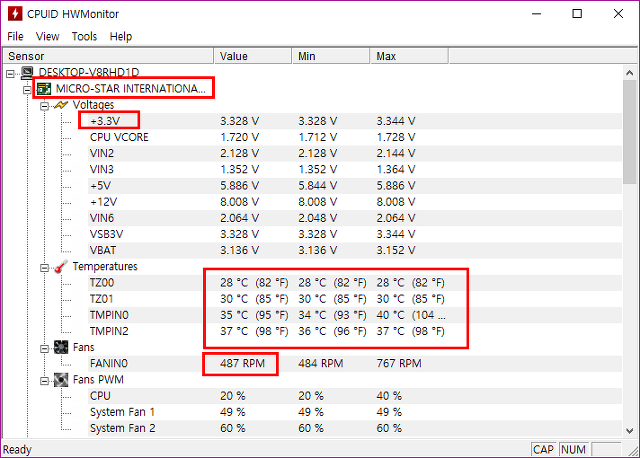Open the Help menu
This screenshot has width=640, height=458.
121,36
